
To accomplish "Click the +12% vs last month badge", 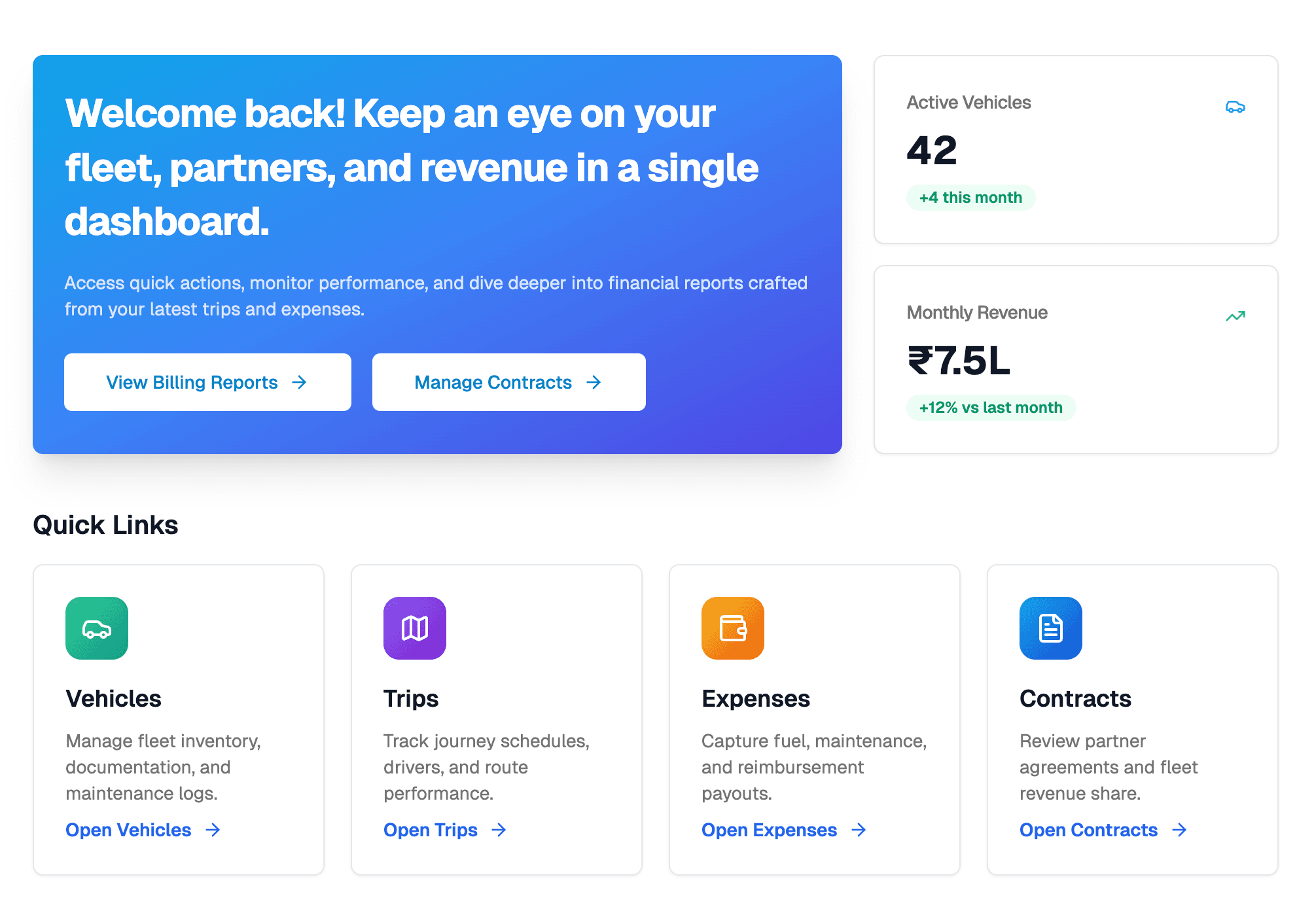I will [990, 407].
